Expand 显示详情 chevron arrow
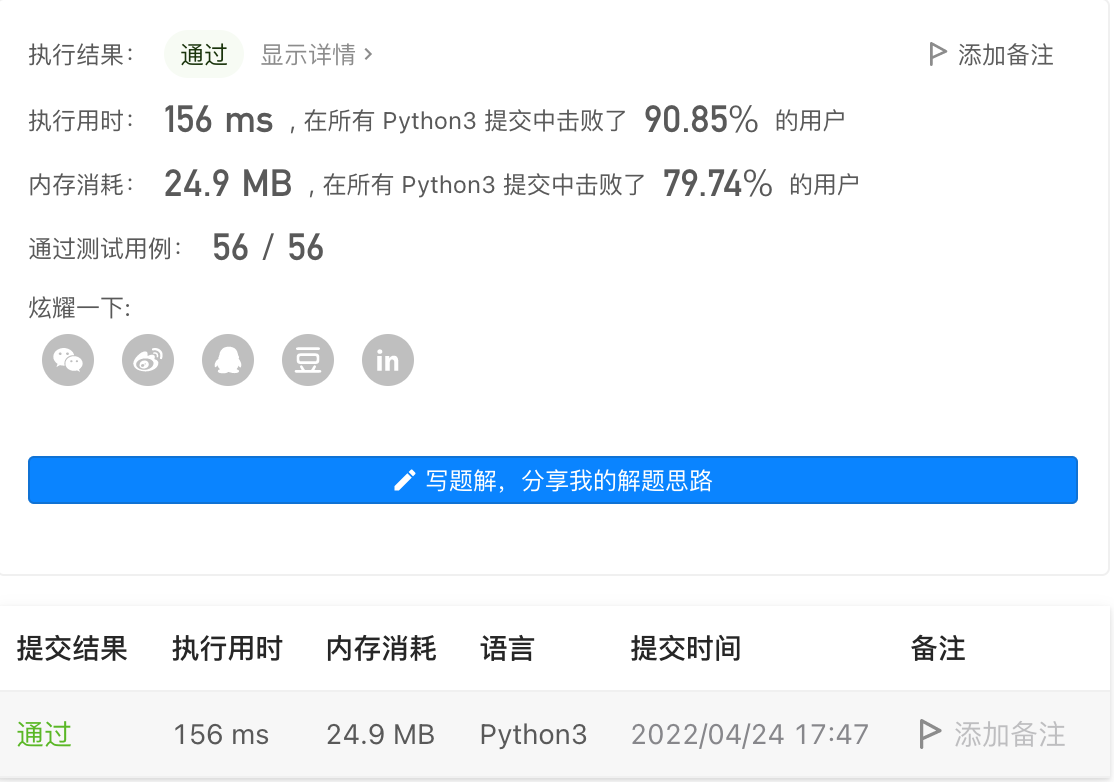Screen dimensions: 1114x782 368,54
